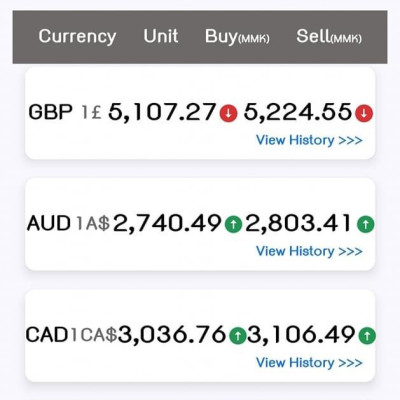Click the AUD currency code
The image size is (400, 400).
[49, 223]
